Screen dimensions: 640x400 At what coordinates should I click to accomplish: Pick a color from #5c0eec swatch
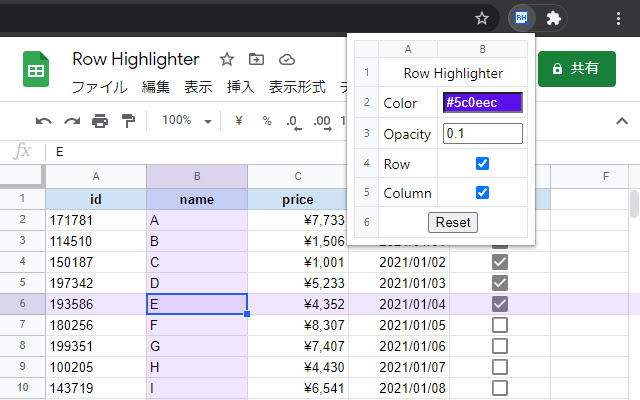pos(482,102)
